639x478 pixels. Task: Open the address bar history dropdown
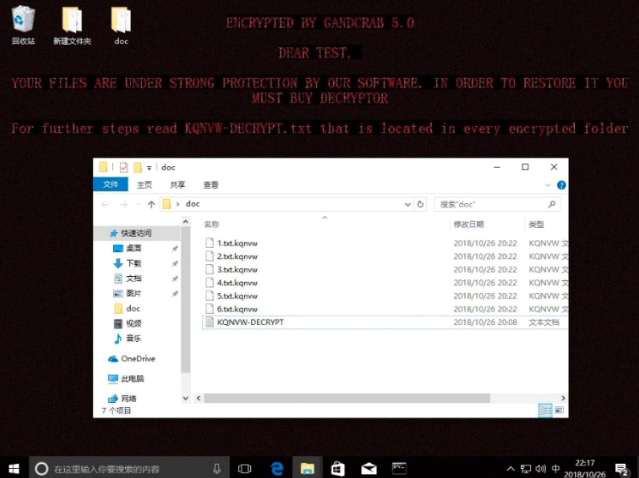coord(407,204)
